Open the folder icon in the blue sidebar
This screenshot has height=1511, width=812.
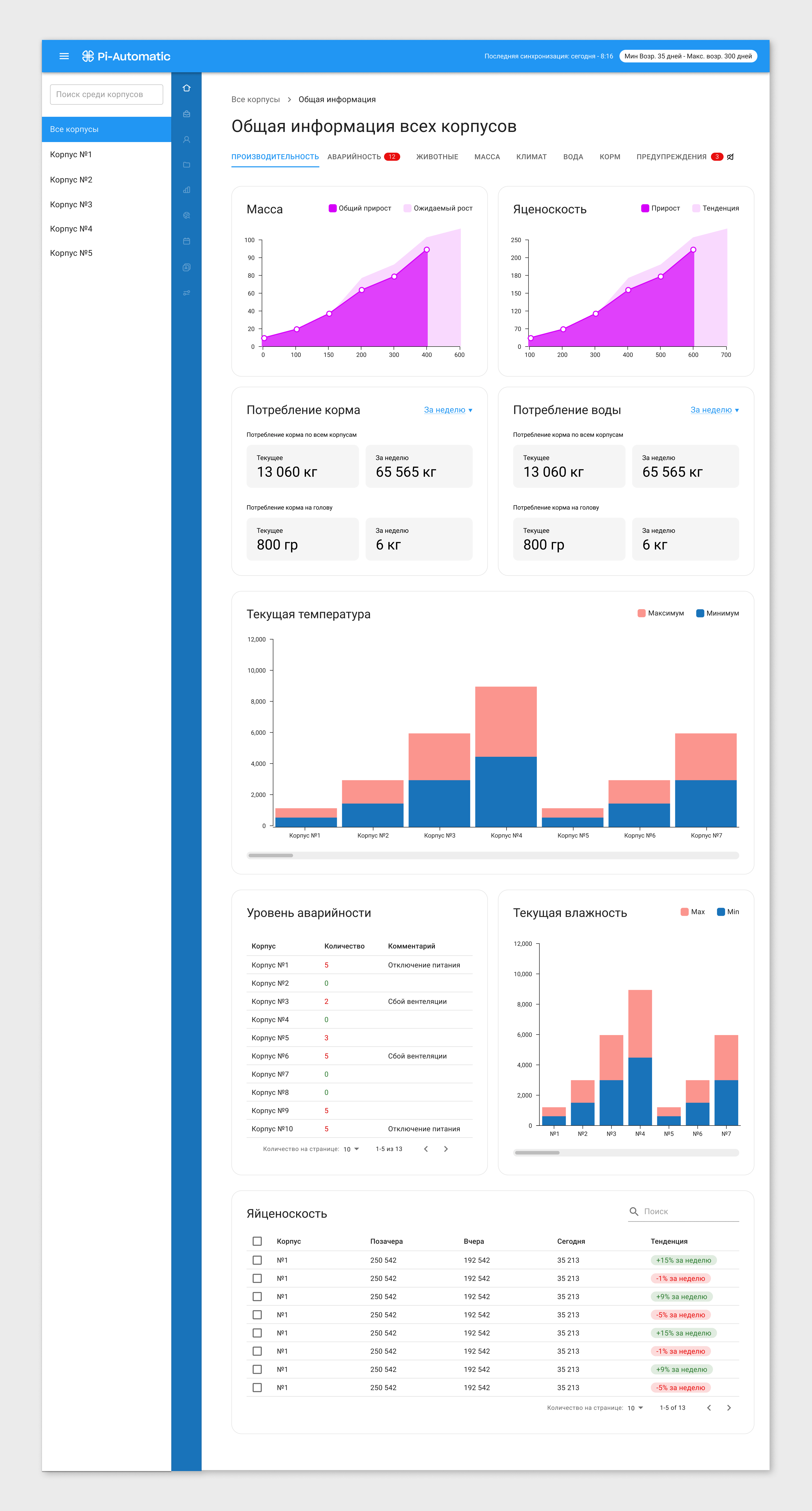tap(186, 165)
